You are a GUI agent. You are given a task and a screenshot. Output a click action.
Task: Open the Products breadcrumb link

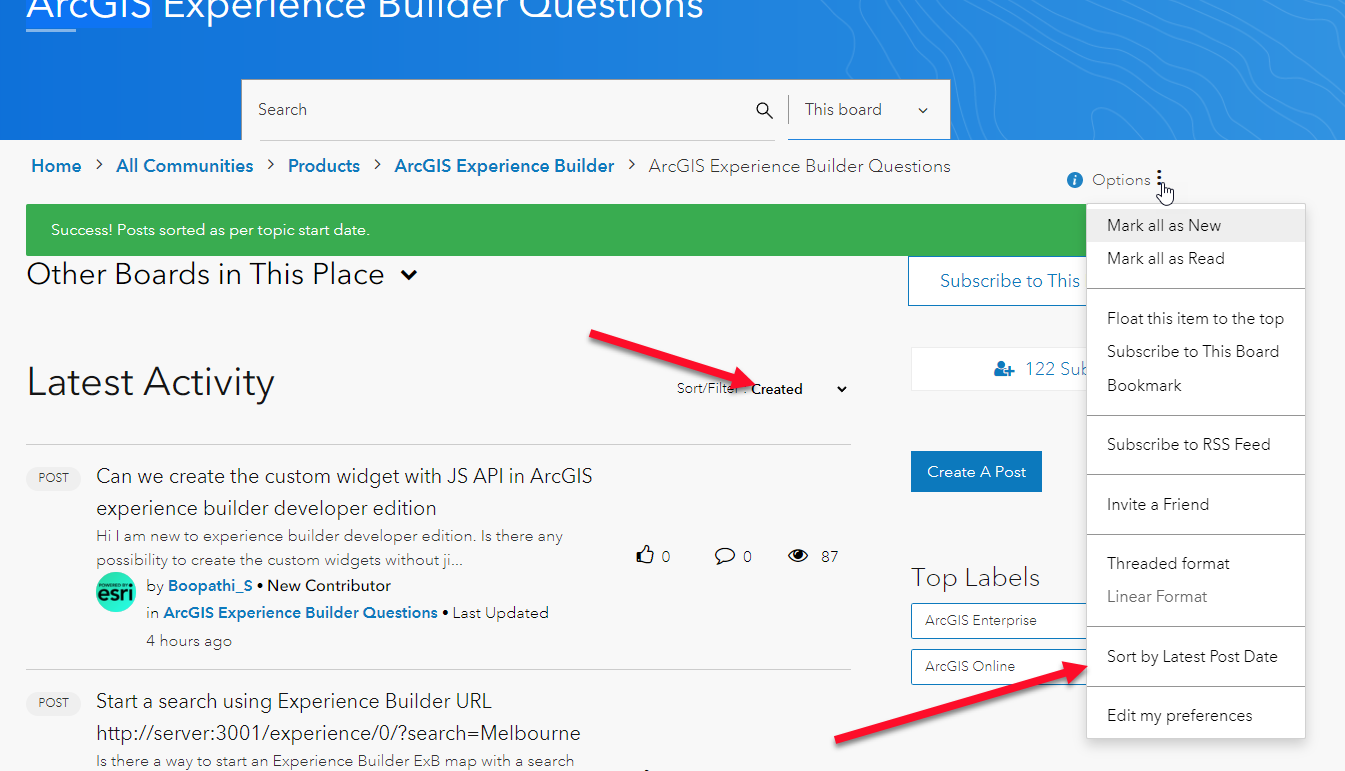(x=323, y=165)
